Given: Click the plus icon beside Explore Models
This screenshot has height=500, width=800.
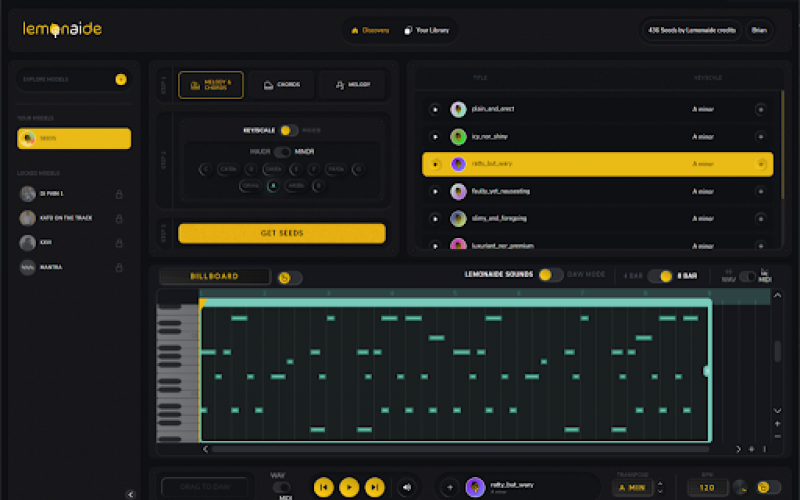Looking at the screenshot, I should pos(121,79).
